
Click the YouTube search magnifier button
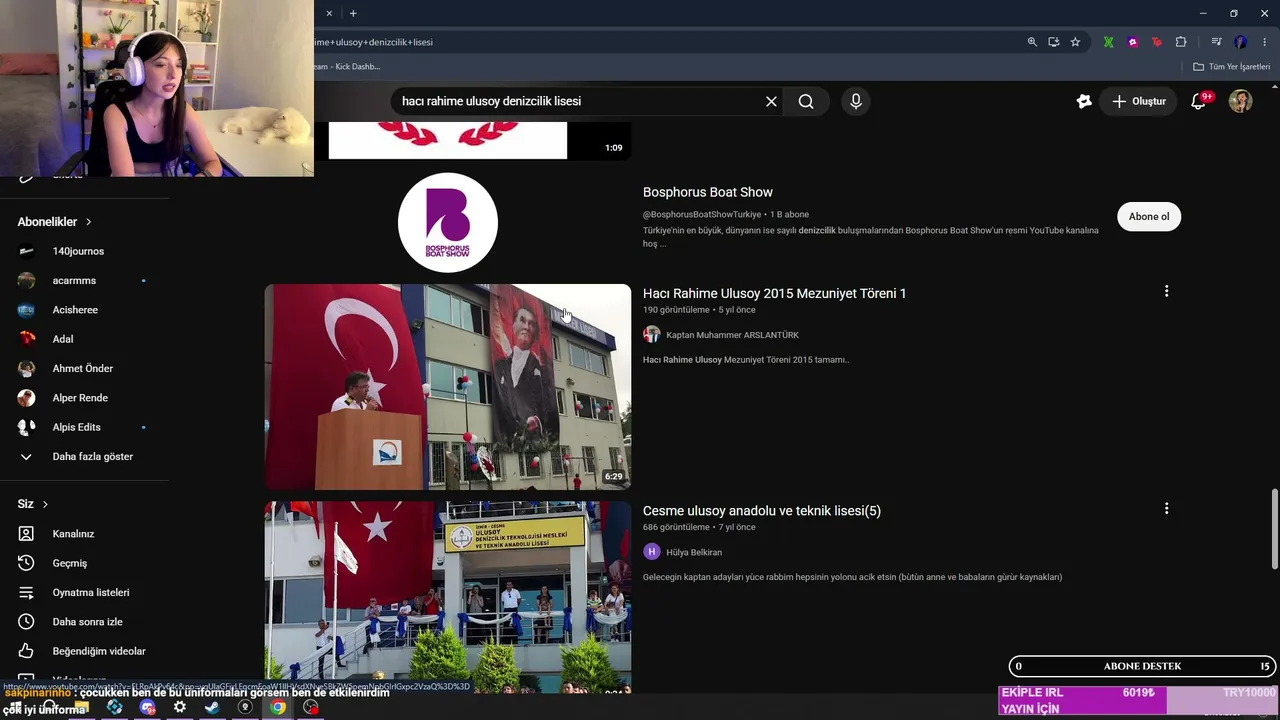[x=806, y=101]
